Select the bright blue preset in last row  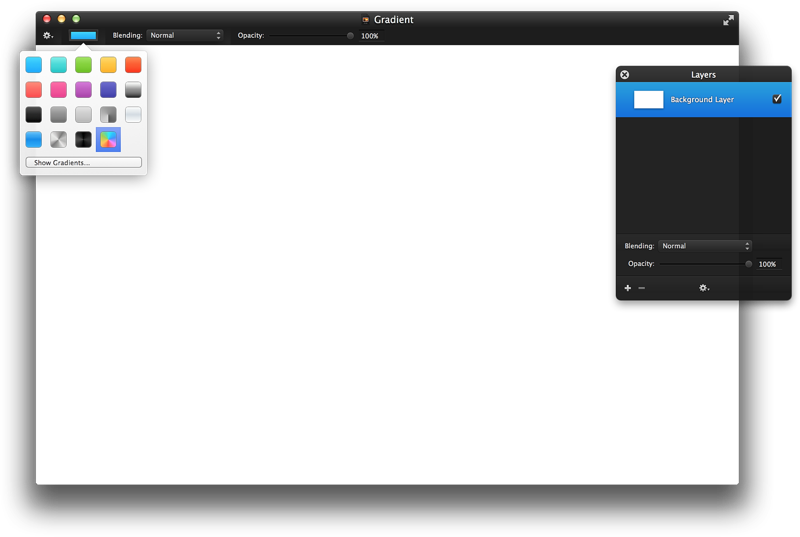click(x=34, y=140)
